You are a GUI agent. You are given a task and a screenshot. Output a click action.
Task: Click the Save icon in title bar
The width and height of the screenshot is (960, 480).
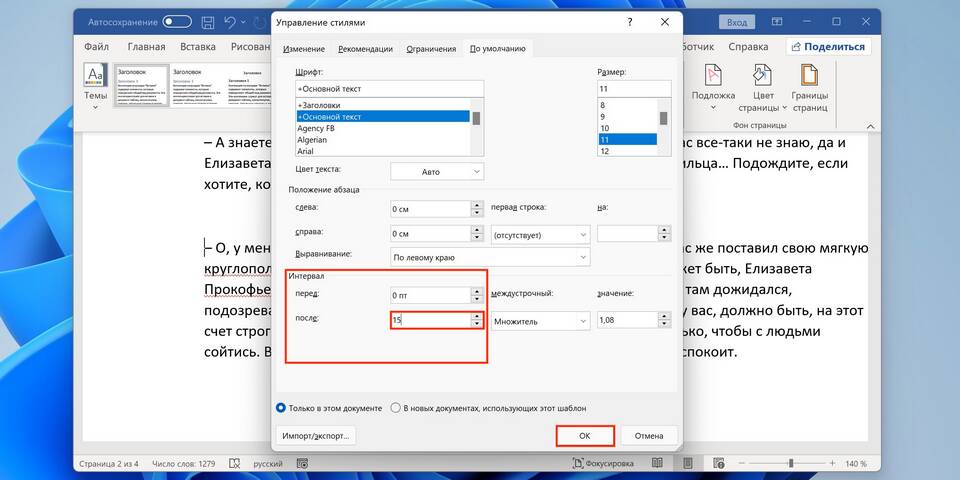[207, 21]
